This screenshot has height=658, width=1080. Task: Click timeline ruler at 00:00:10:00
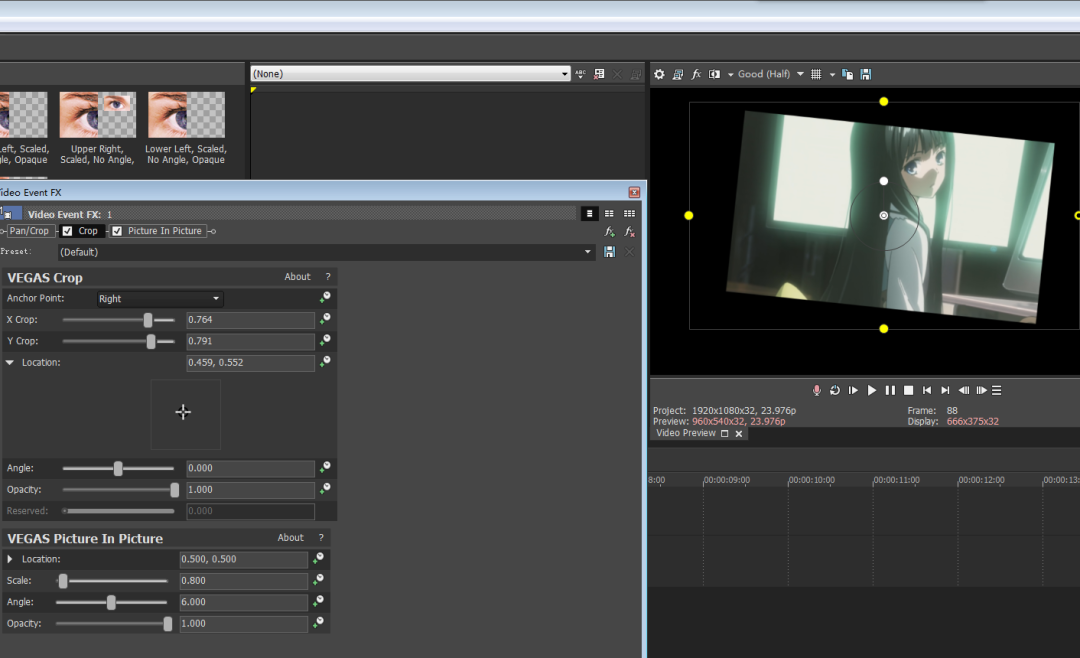[811, 480]
